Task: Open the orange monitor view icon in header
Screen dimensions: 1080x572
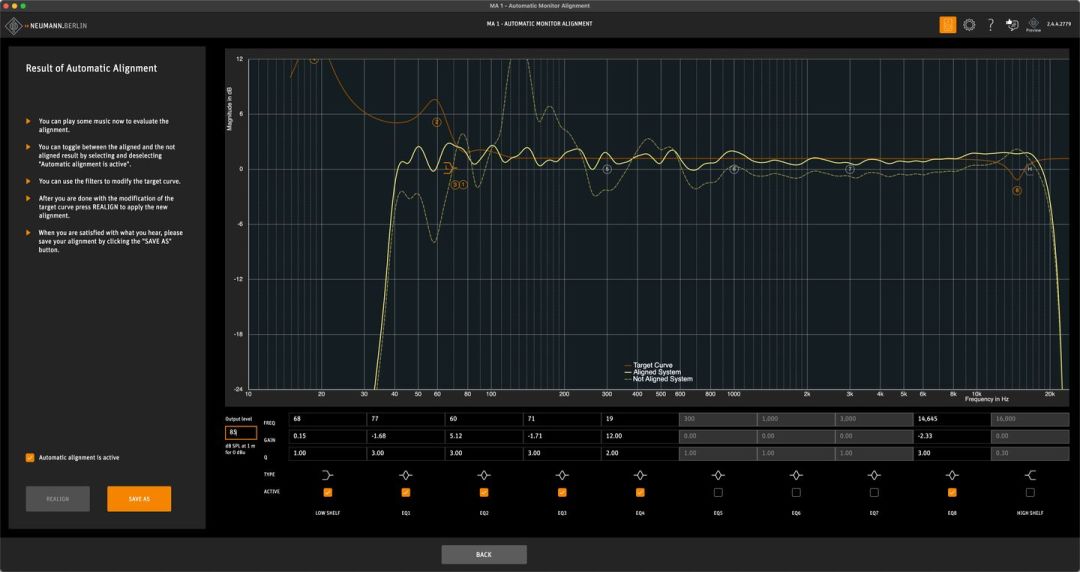Action: 948,25
